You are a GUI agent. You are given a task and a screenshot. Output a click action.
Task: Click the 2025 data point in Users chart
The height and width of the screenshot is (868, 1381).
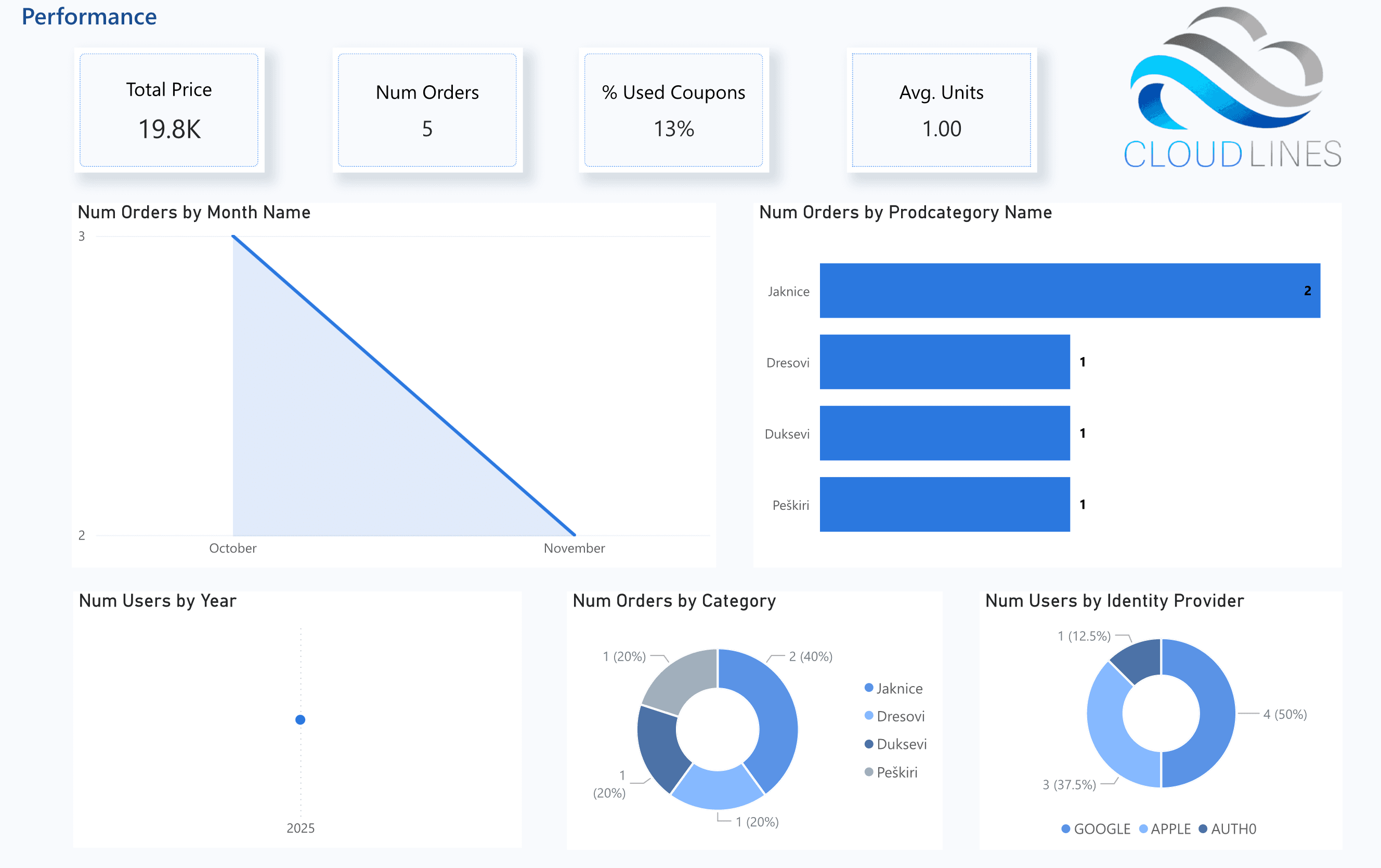click(300, 719)
